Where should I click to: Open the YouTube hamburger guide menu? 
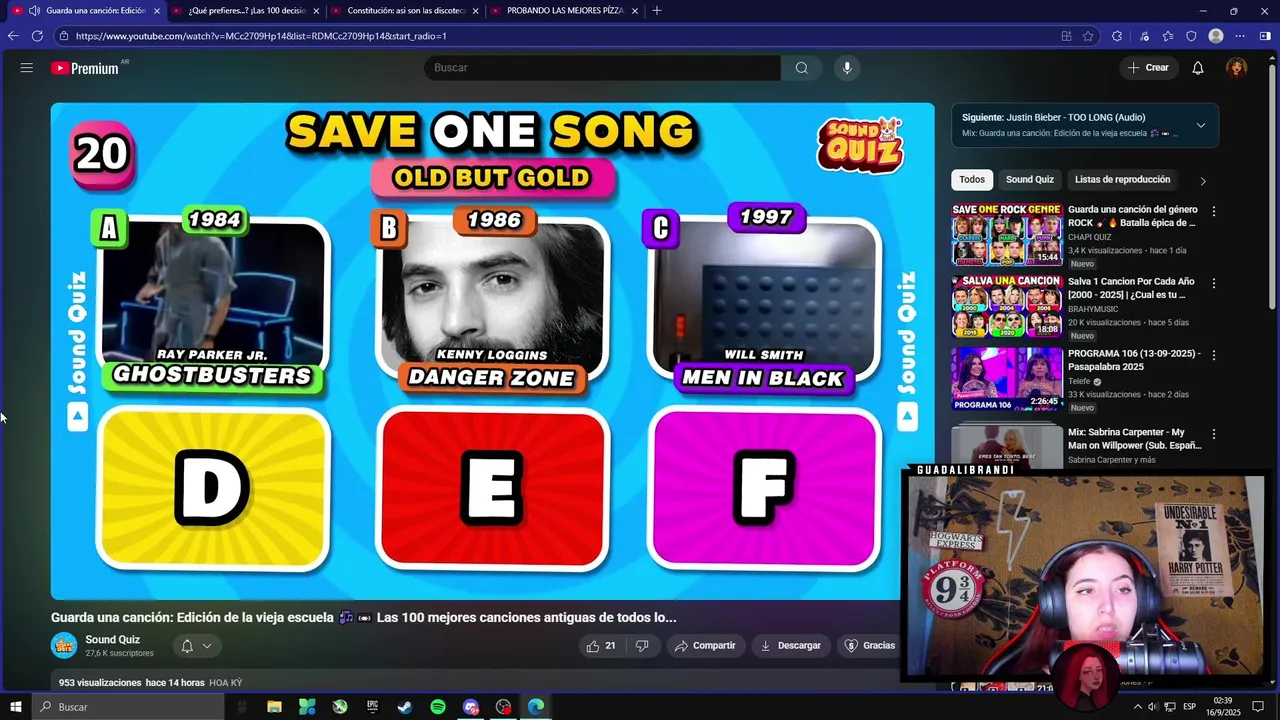pyautogui.click(x=27, y=68)
